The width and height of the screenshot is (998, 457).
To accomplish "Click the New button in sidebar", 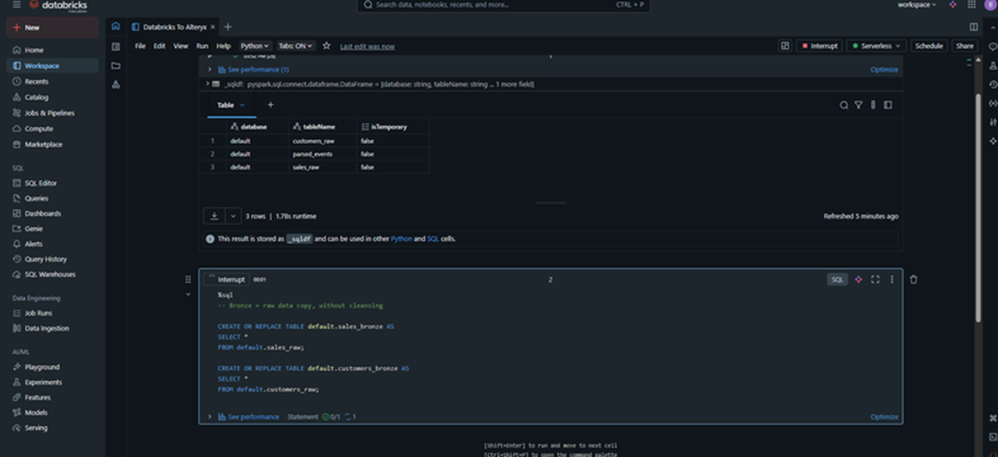I will point(52,27).
